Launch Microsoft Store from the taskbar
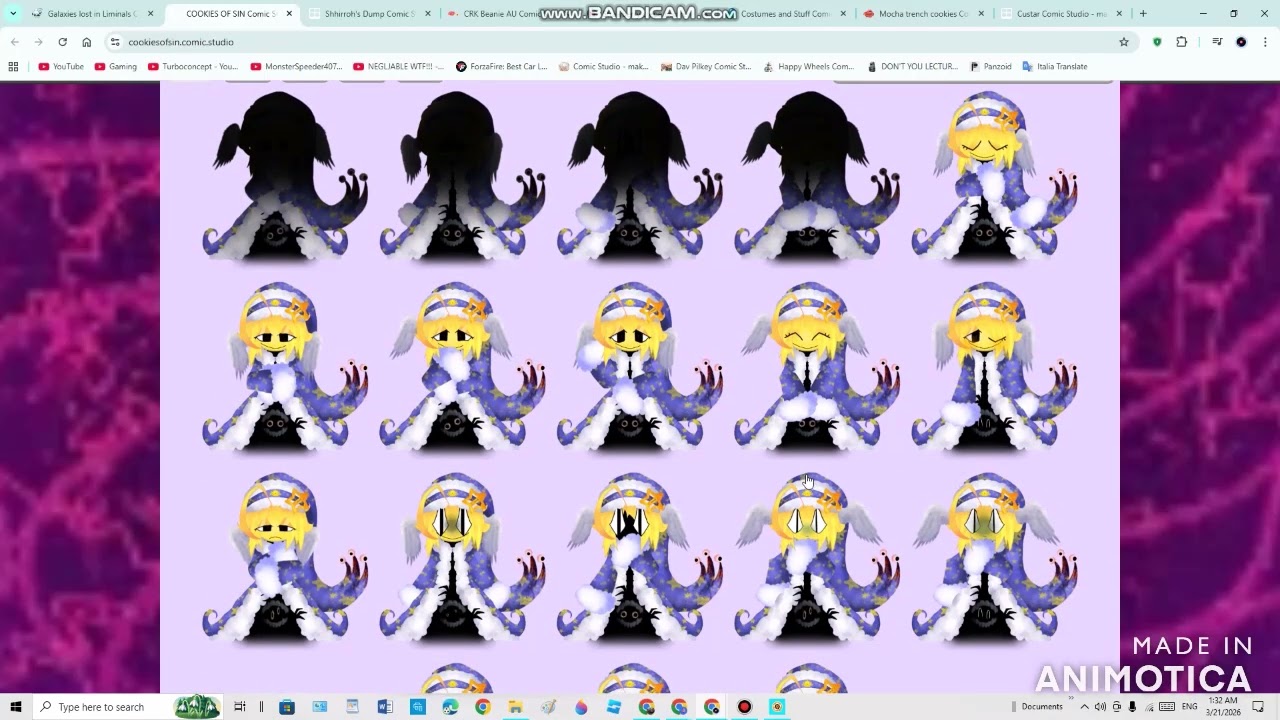Image resolution: width=1280 pixels, height=720 pixels. tap(287, 707)
